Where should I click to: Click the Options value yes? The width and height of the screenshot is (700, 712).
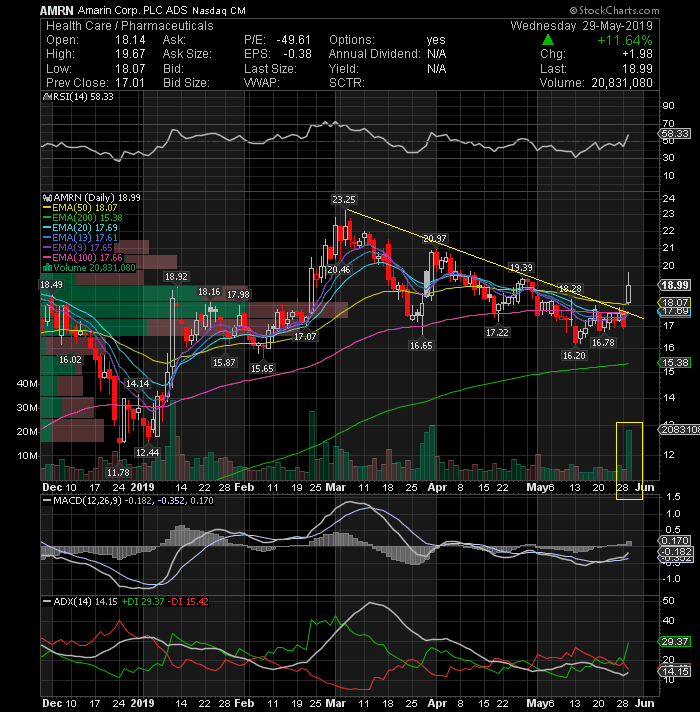click(x=436, y=40)
